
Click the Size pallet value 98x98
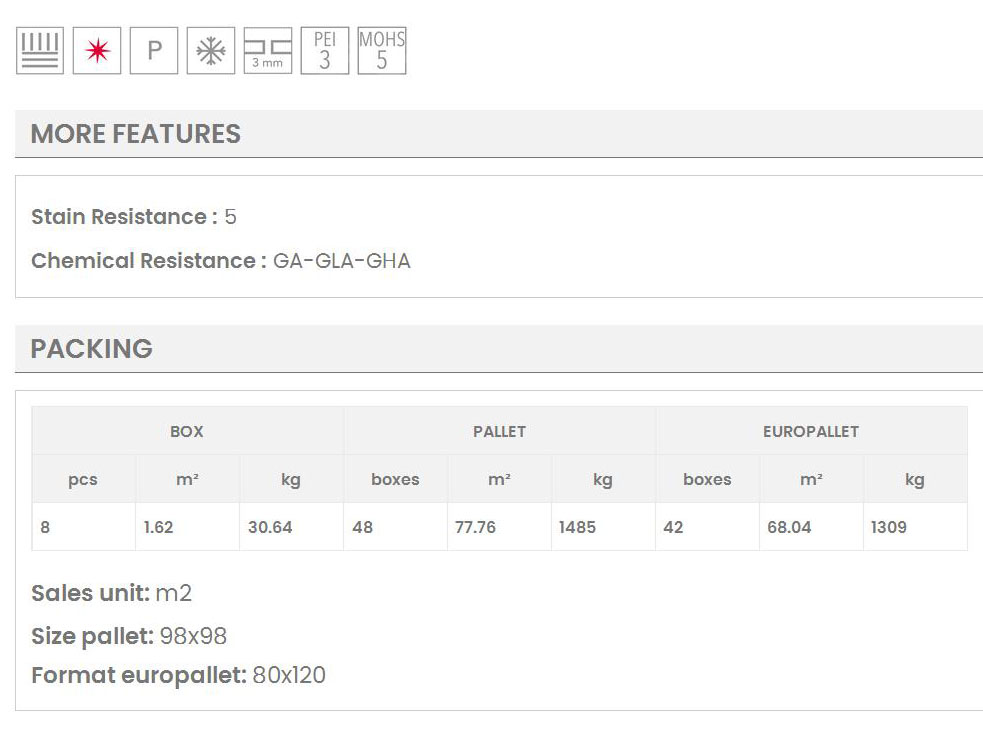193,636
